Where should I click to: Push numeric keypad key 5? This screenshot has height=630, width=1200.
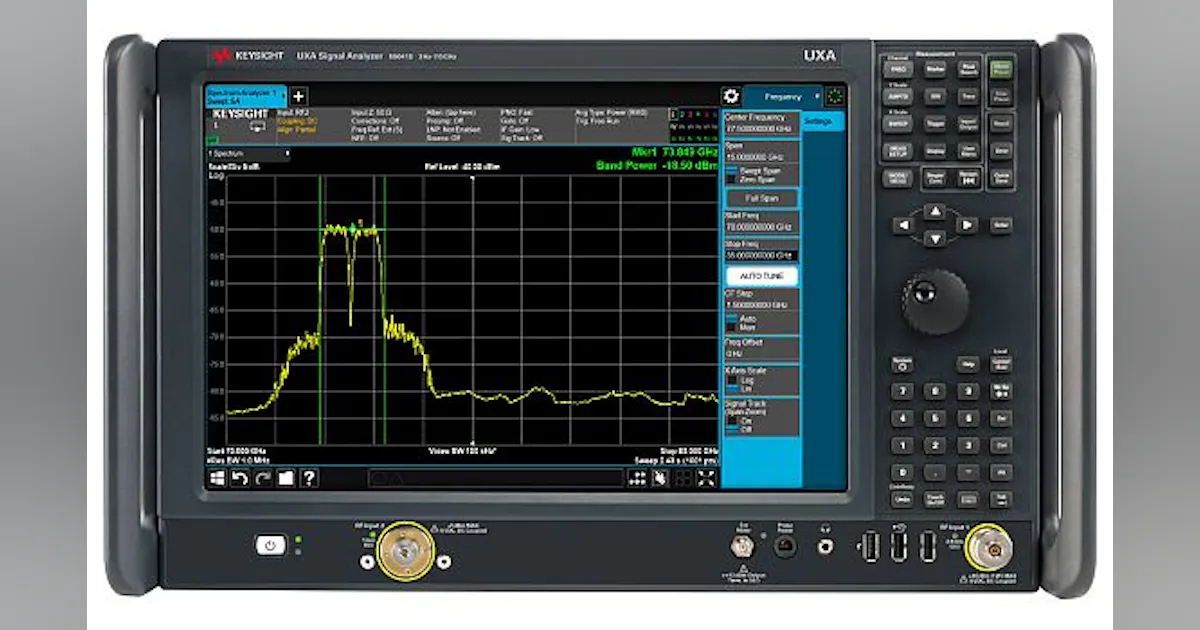pos(935,419)
